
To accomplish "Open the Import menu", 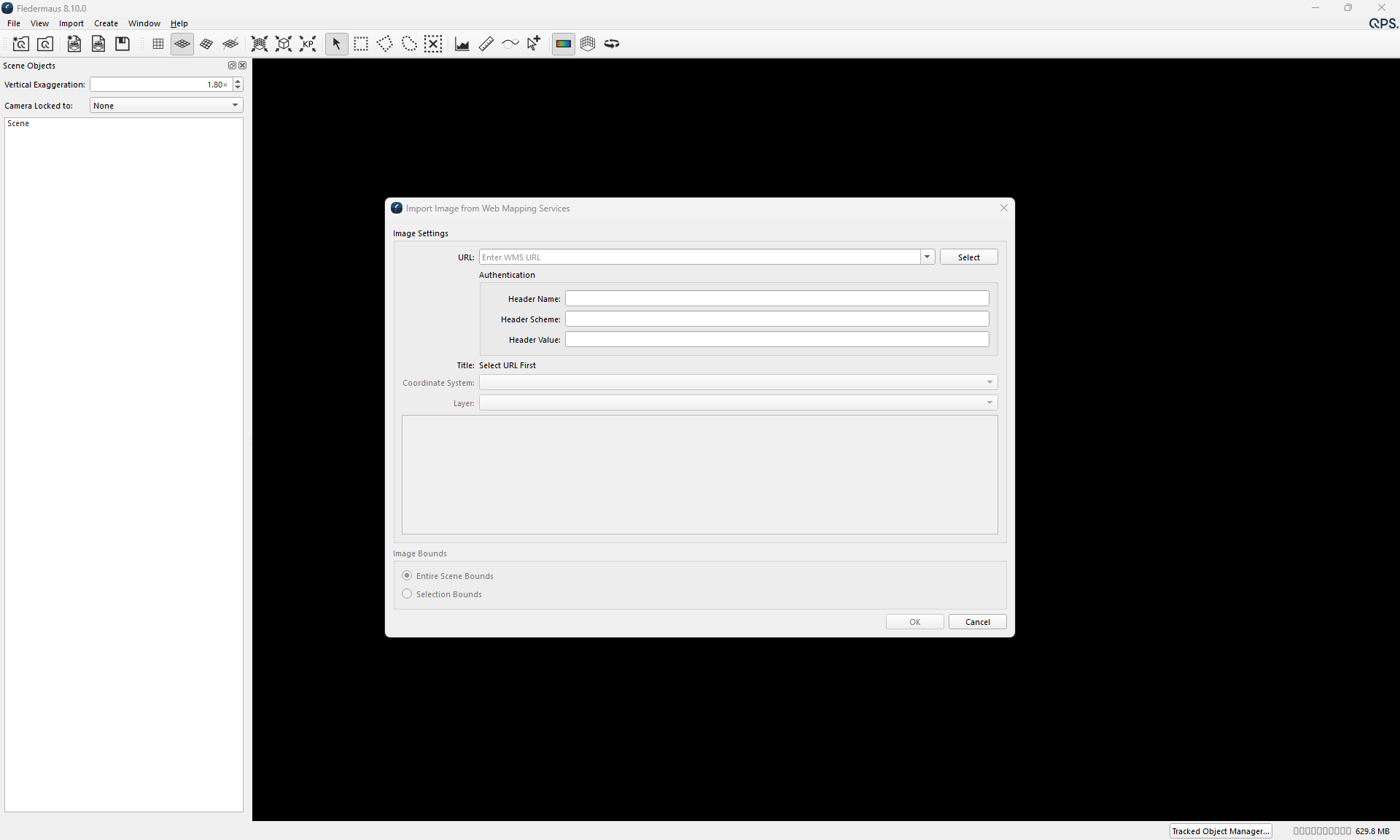I will pos(71,23).
